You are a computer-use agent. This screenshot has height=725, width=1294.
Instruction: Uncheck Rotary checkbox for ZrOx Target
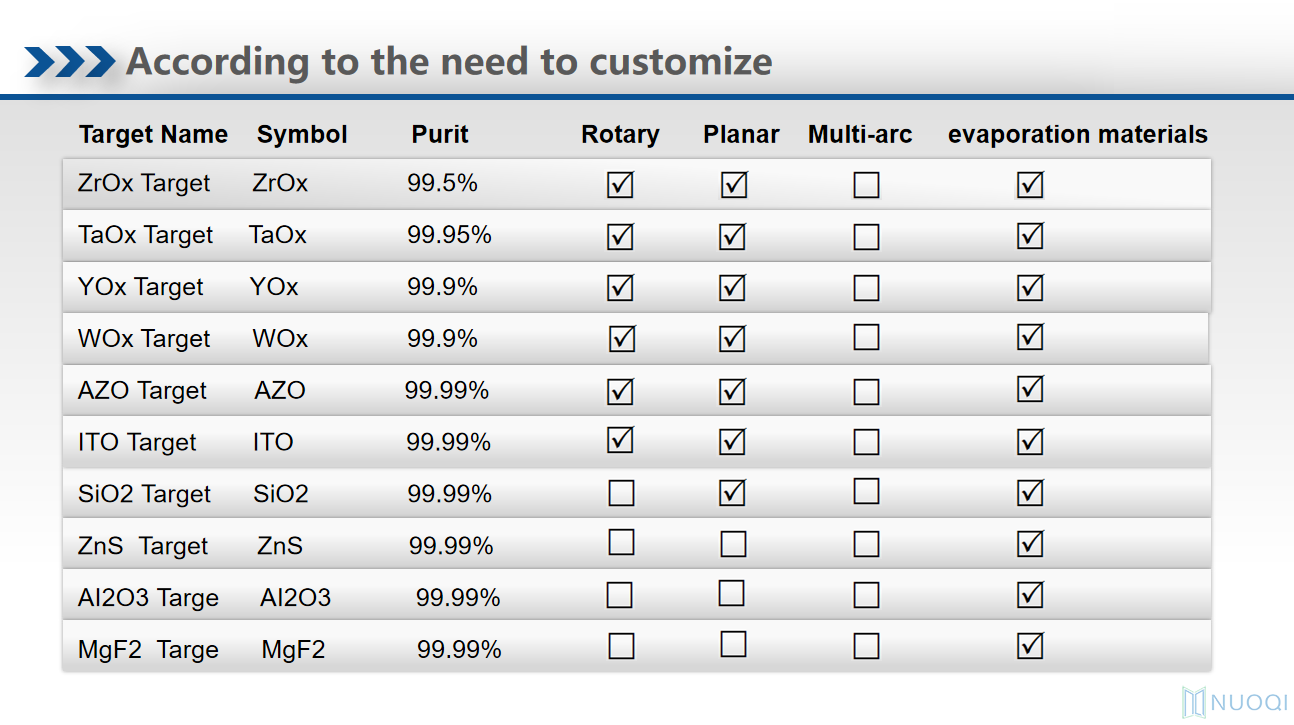point(620,185)
